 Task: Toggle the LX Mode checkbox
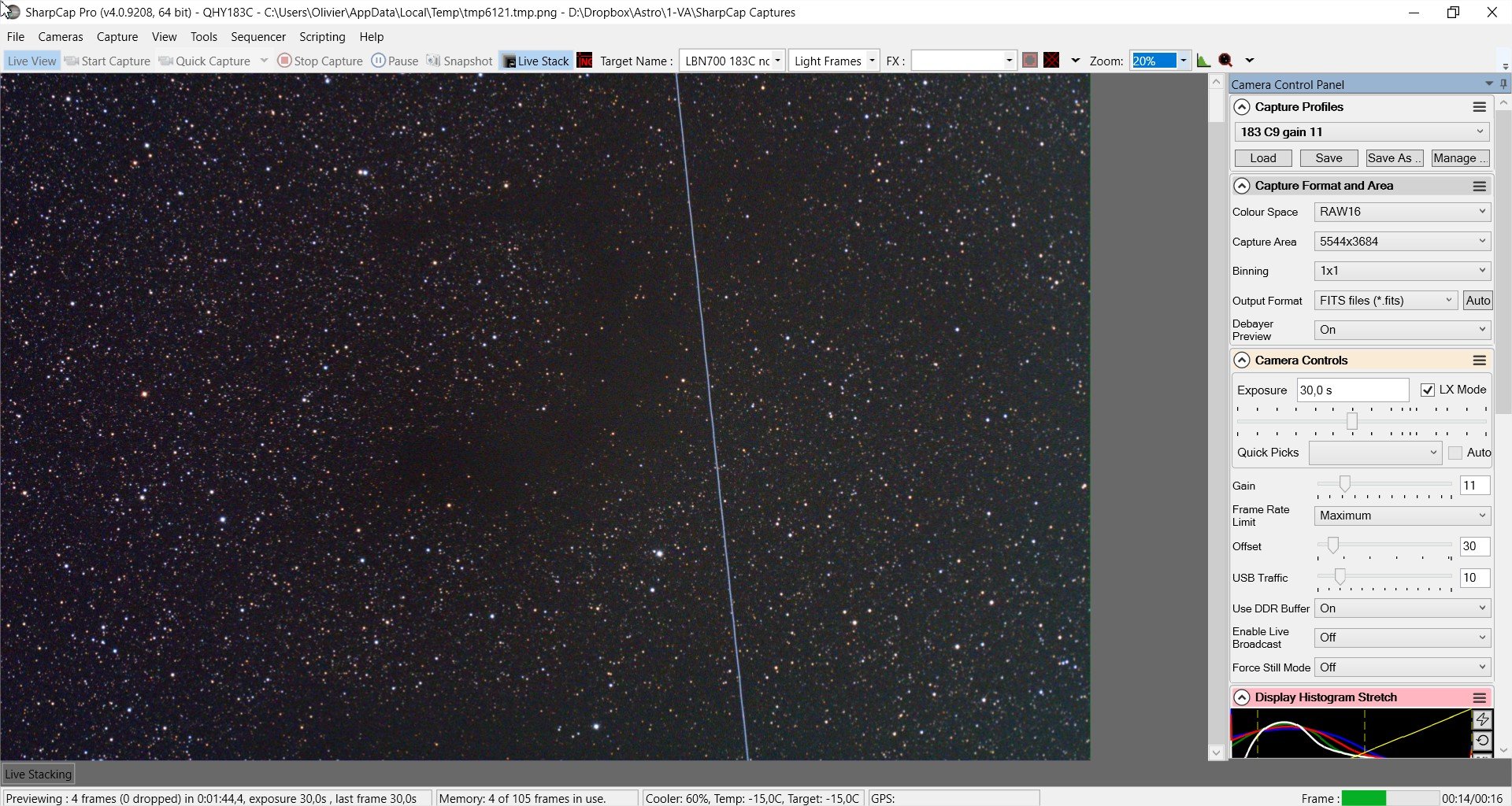[1428, 390]
